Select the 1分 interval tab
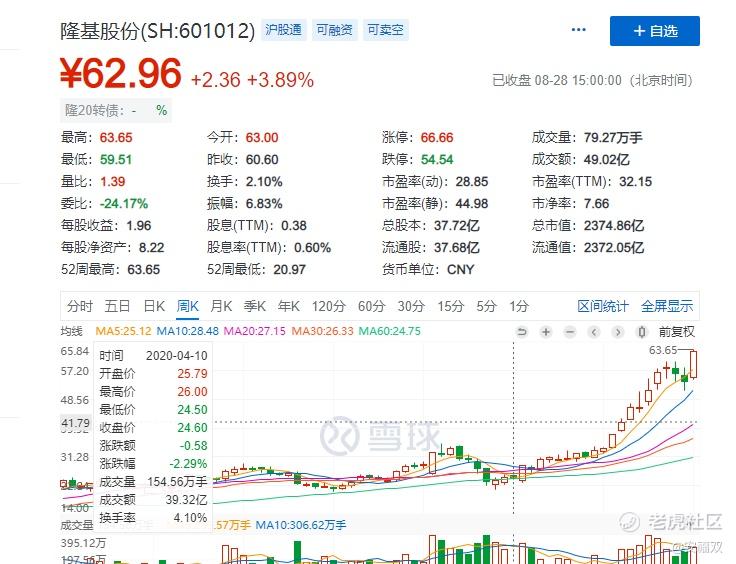The image size is (736, 564). (x=519, y=306)
